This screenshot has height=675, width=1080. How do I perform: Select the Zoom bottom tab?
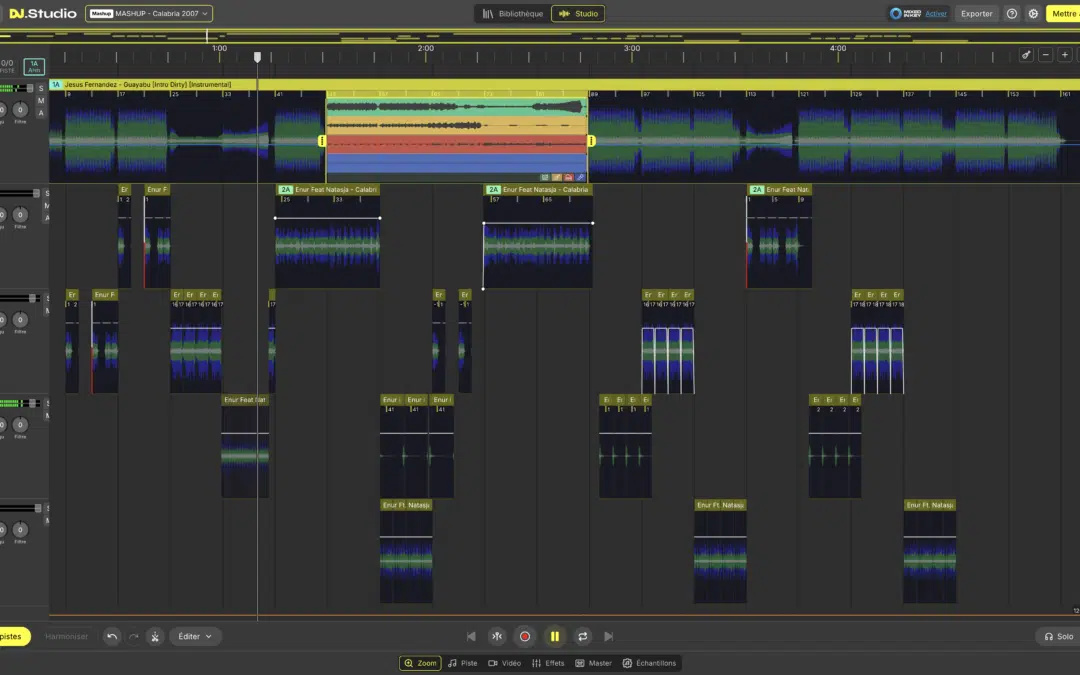(x=420, y=663)
